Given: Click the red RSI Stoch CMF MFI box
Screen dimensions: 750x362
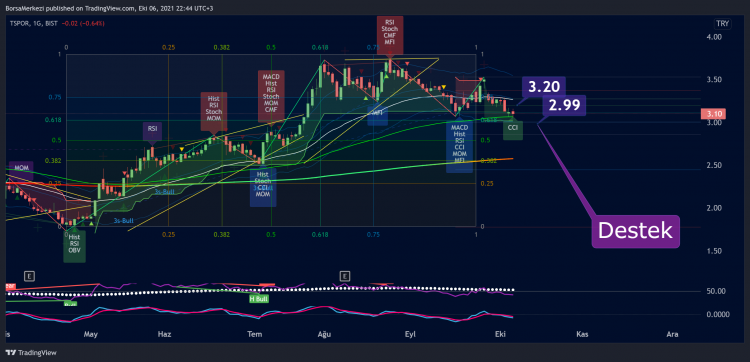Looking at the screenshot, I should tap(390, 35).
